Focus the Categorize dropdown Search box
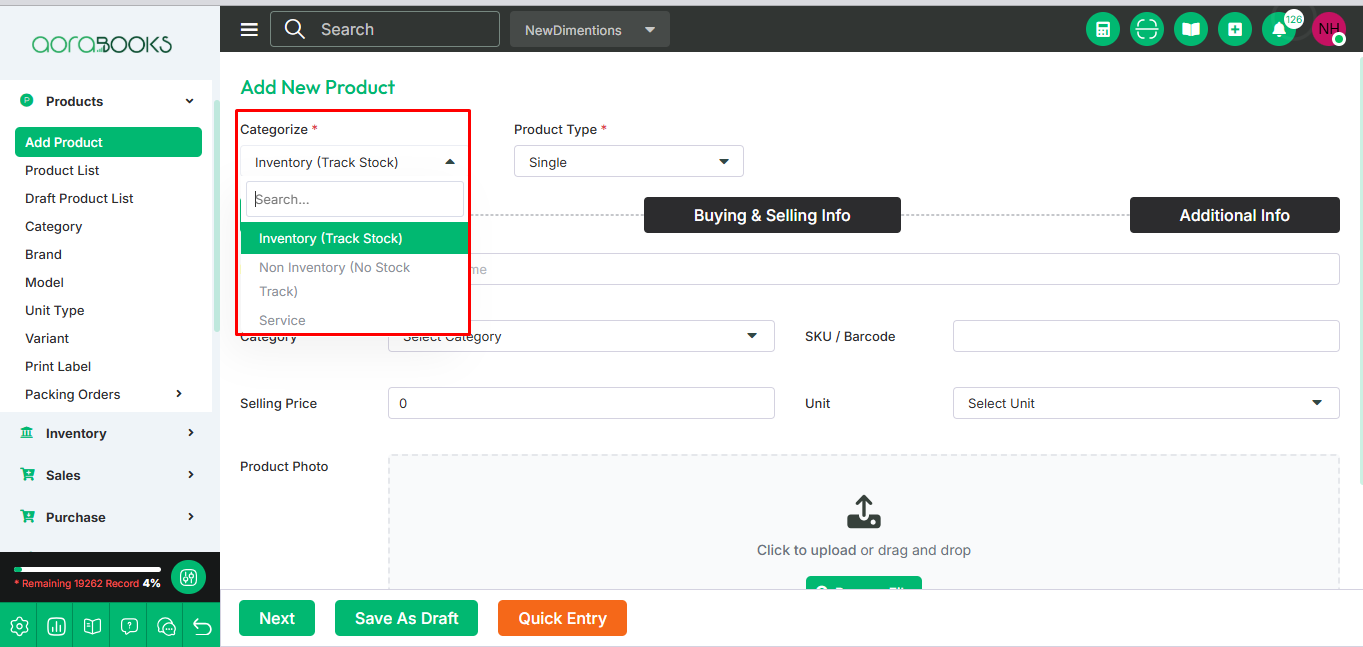Viewport: 1363px width, 647px height. coord(355,199)
